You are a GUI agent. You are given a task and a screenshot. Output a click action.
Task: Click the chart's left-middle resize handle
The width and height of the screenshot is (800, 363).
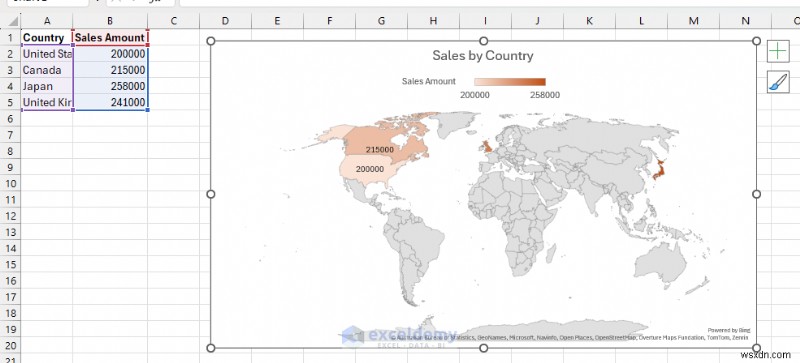click(211, 194)
